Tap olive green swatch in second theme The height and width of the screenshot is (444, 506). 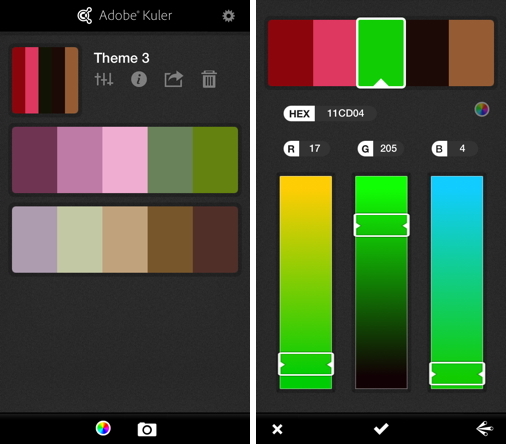pyautogui.click(x=215, y=160)
